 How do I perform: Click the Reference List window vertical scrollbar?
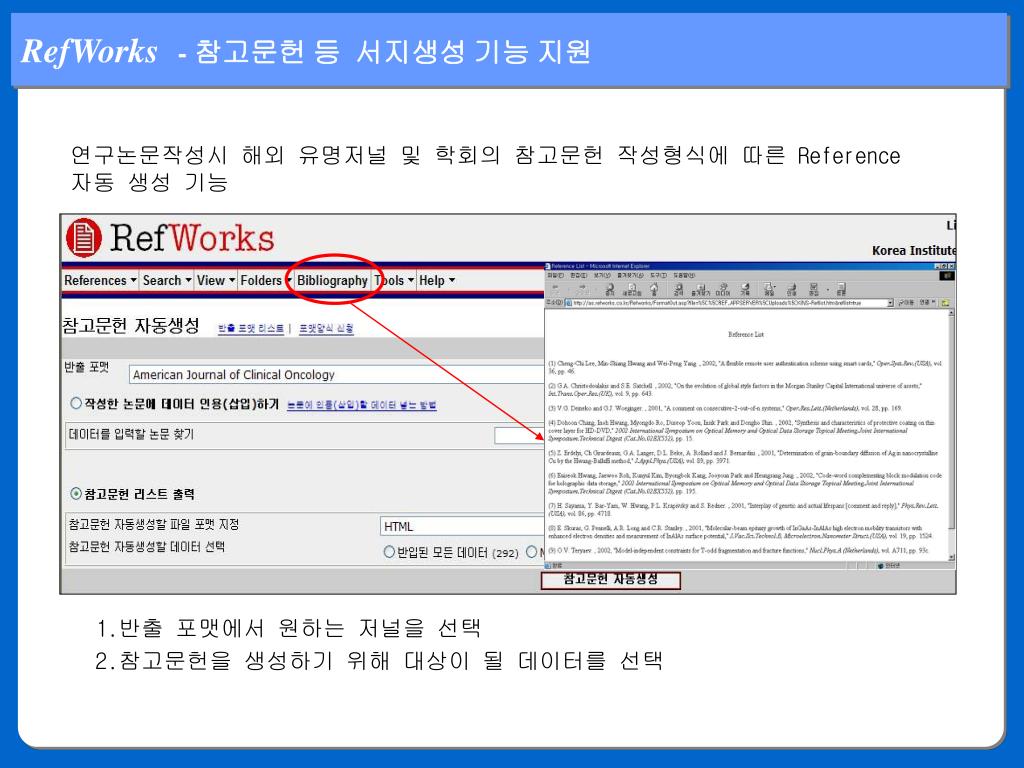(x=952, y=434)
